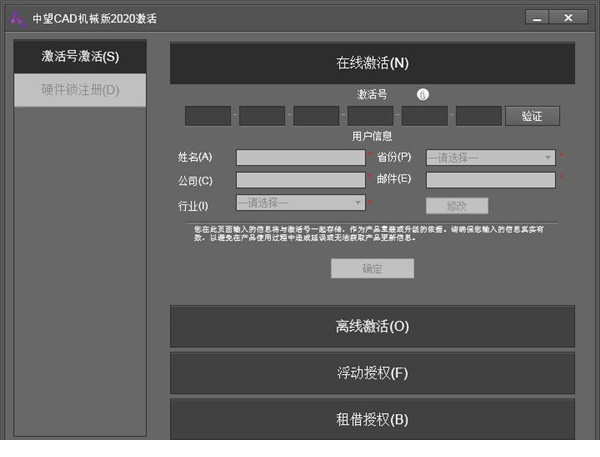Click the fifth activation code box

click(x=425, y=116)
